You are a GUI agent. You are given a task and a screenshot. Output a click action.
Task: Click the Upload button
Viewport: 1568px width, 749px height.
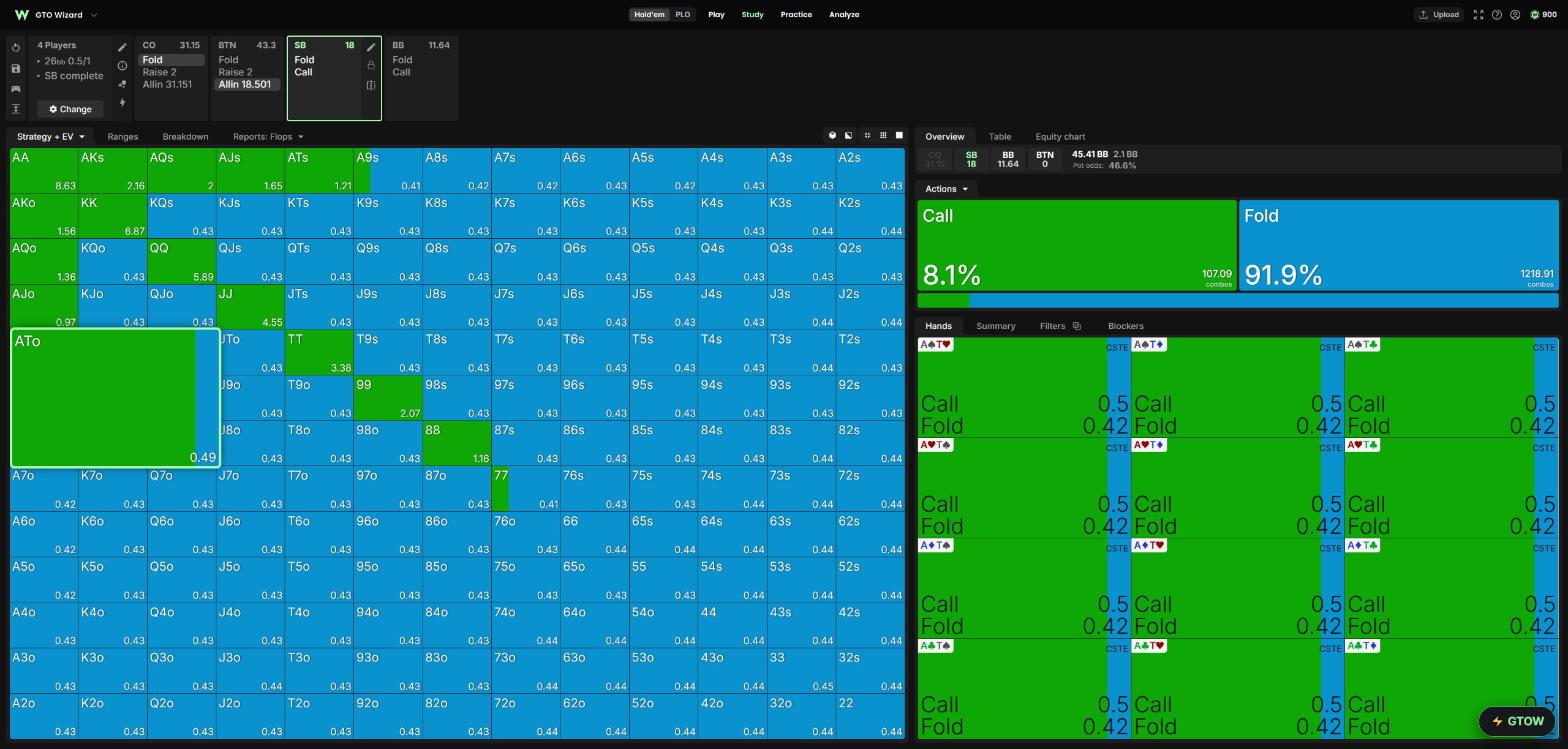click(1438, 15)
